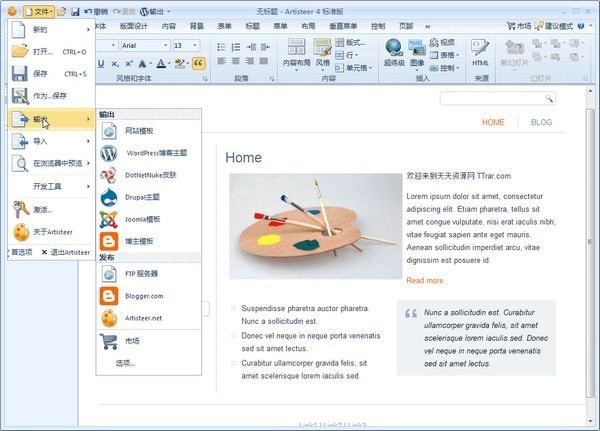Pick the Joomla模板 export option

click(145, 218)
